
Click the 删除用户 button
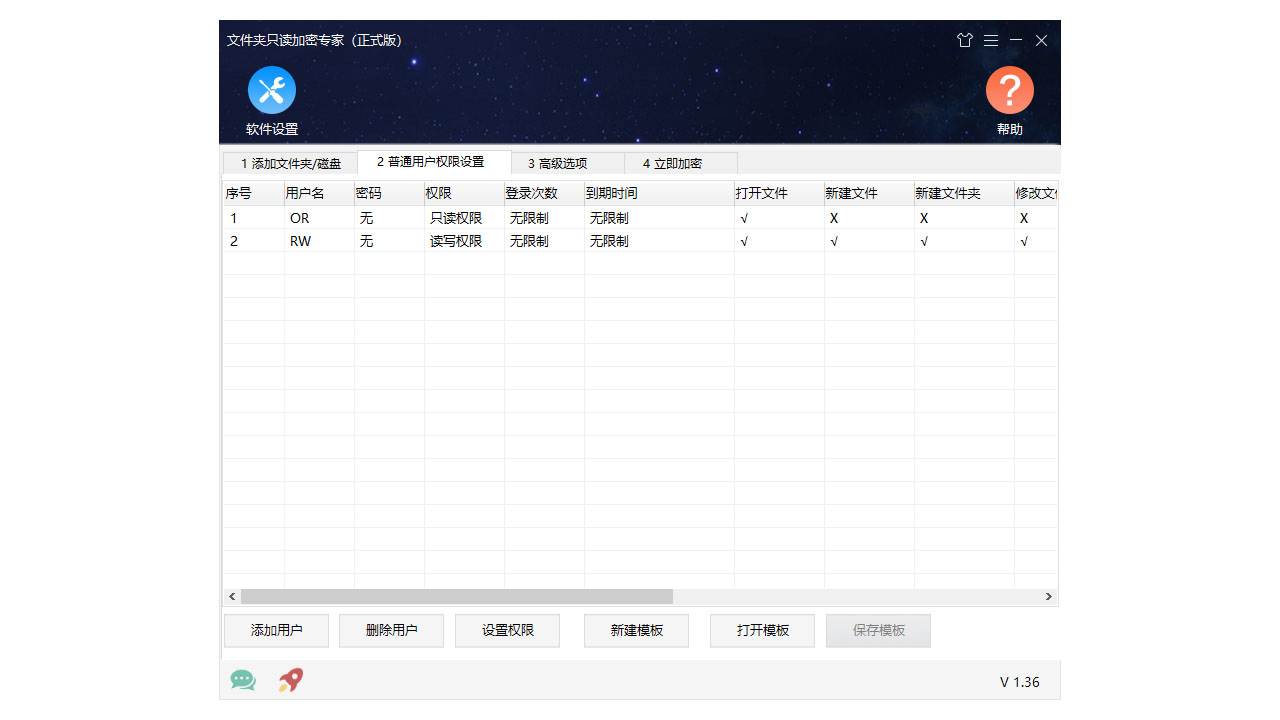click(x=391, y=631)
